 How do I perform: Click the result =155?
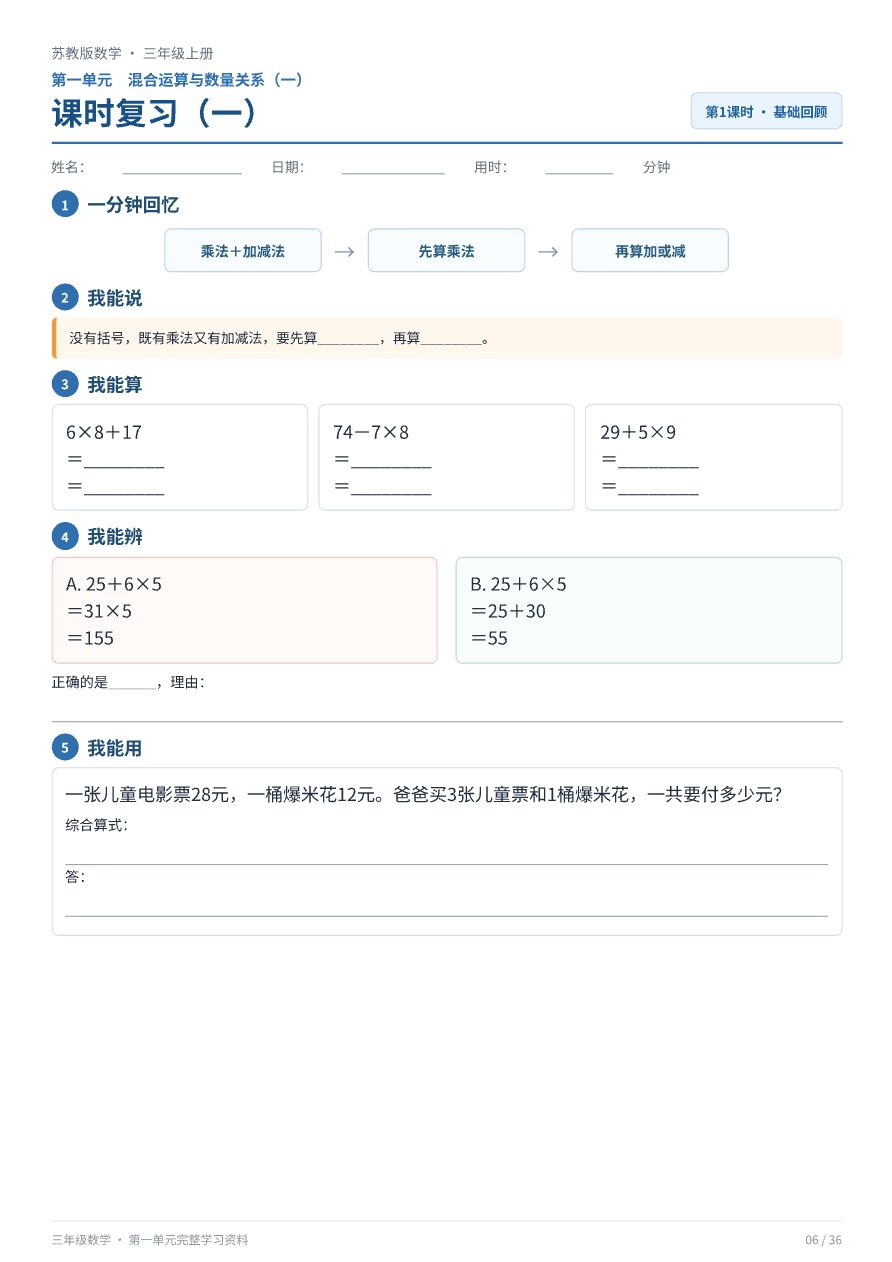(x=90, y=638)
